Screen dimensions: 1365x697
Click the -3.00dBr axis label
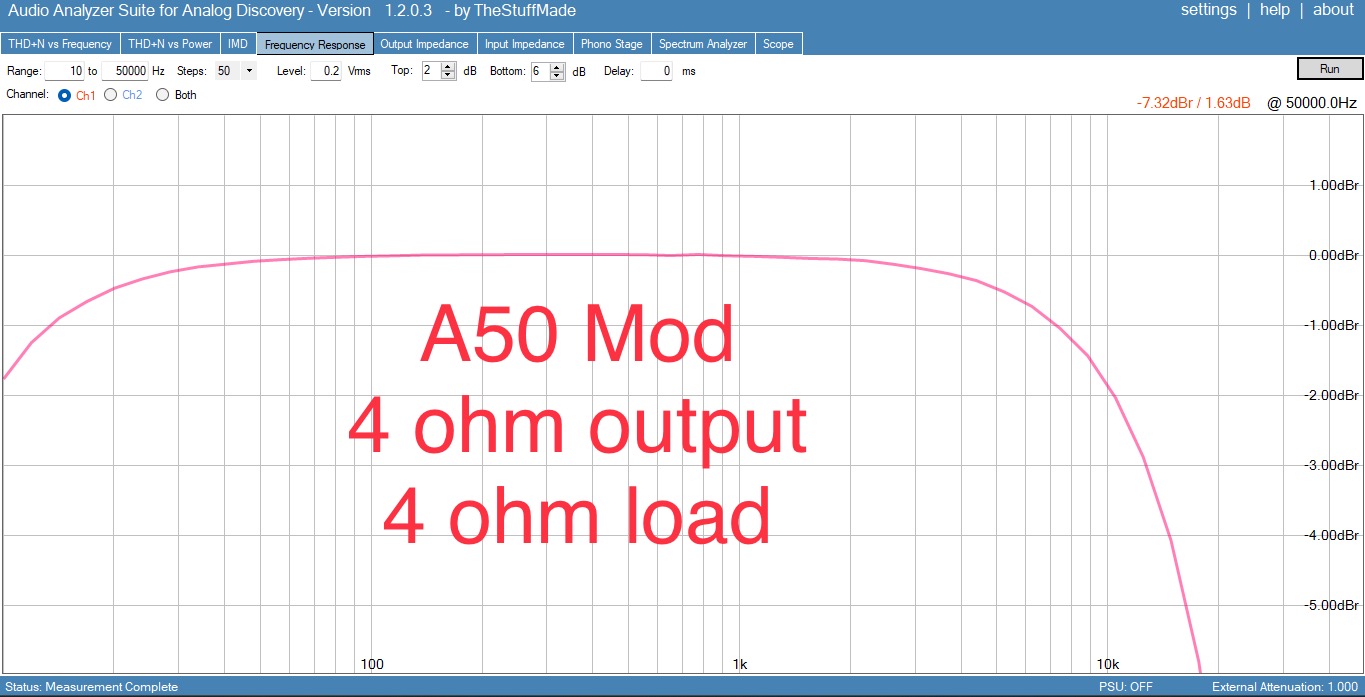[1331, 465]
